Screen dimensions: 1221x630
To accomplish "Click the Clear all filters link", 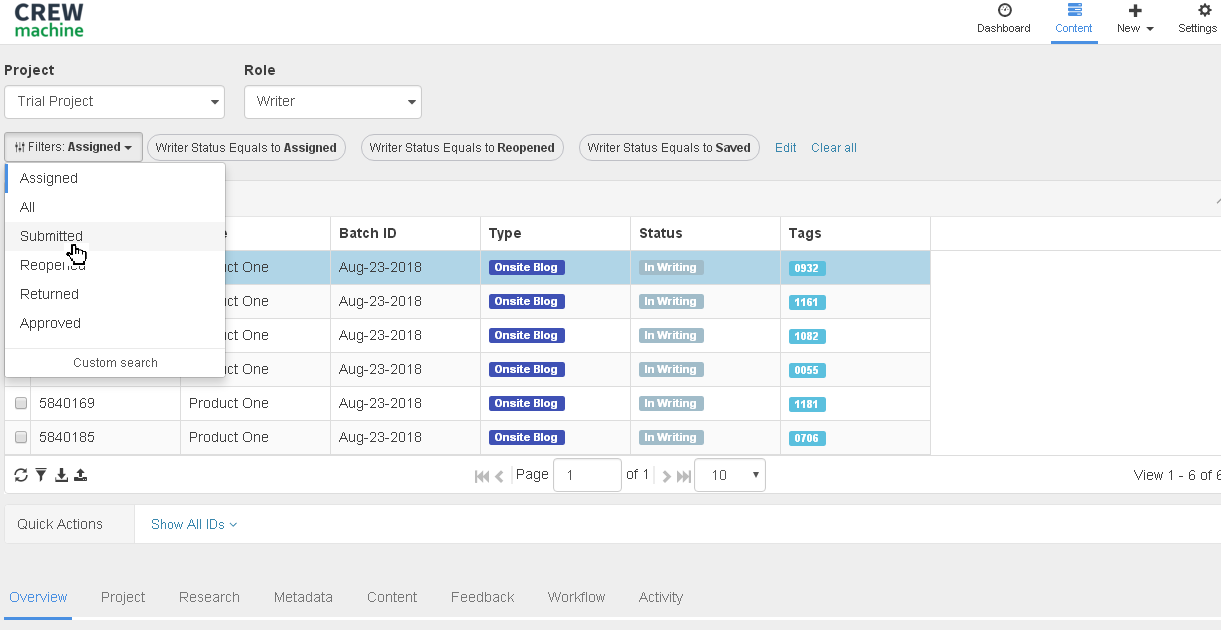I will coord(834,148).
